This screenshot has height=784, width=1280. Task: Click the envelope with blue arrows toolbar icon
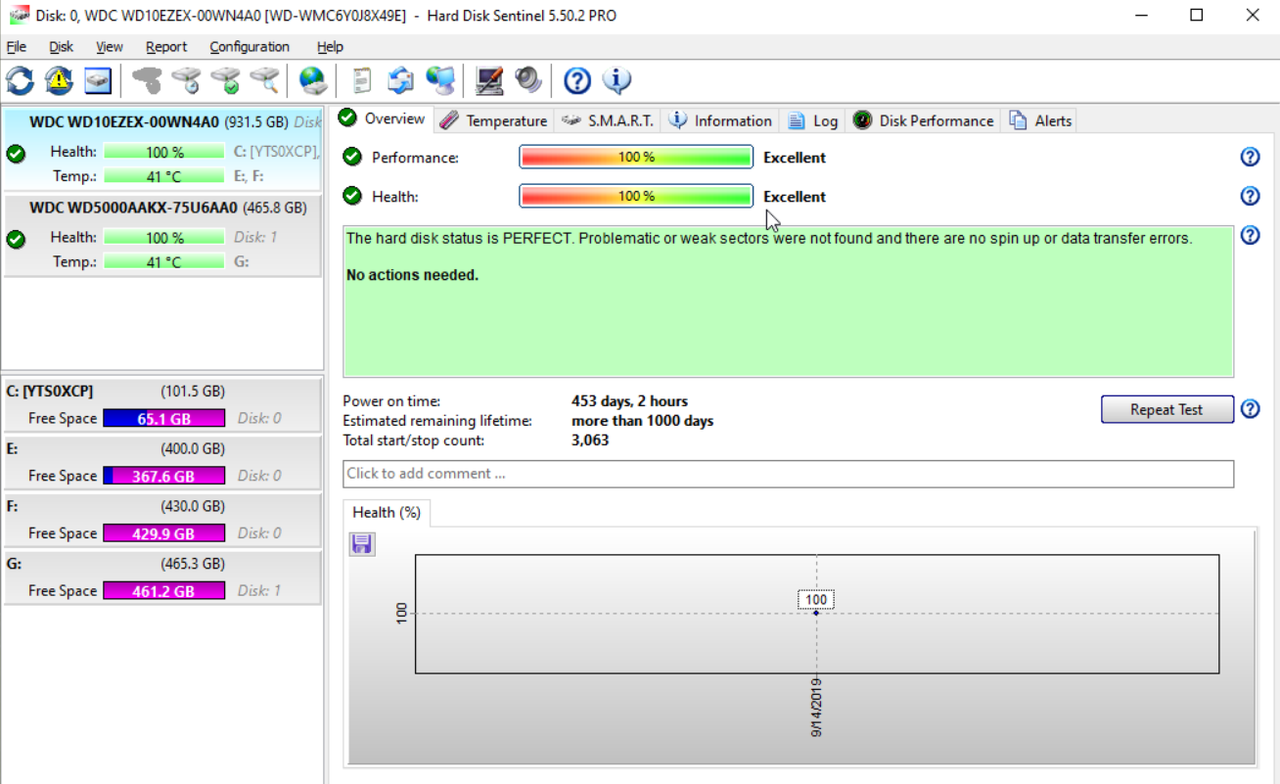401,81
